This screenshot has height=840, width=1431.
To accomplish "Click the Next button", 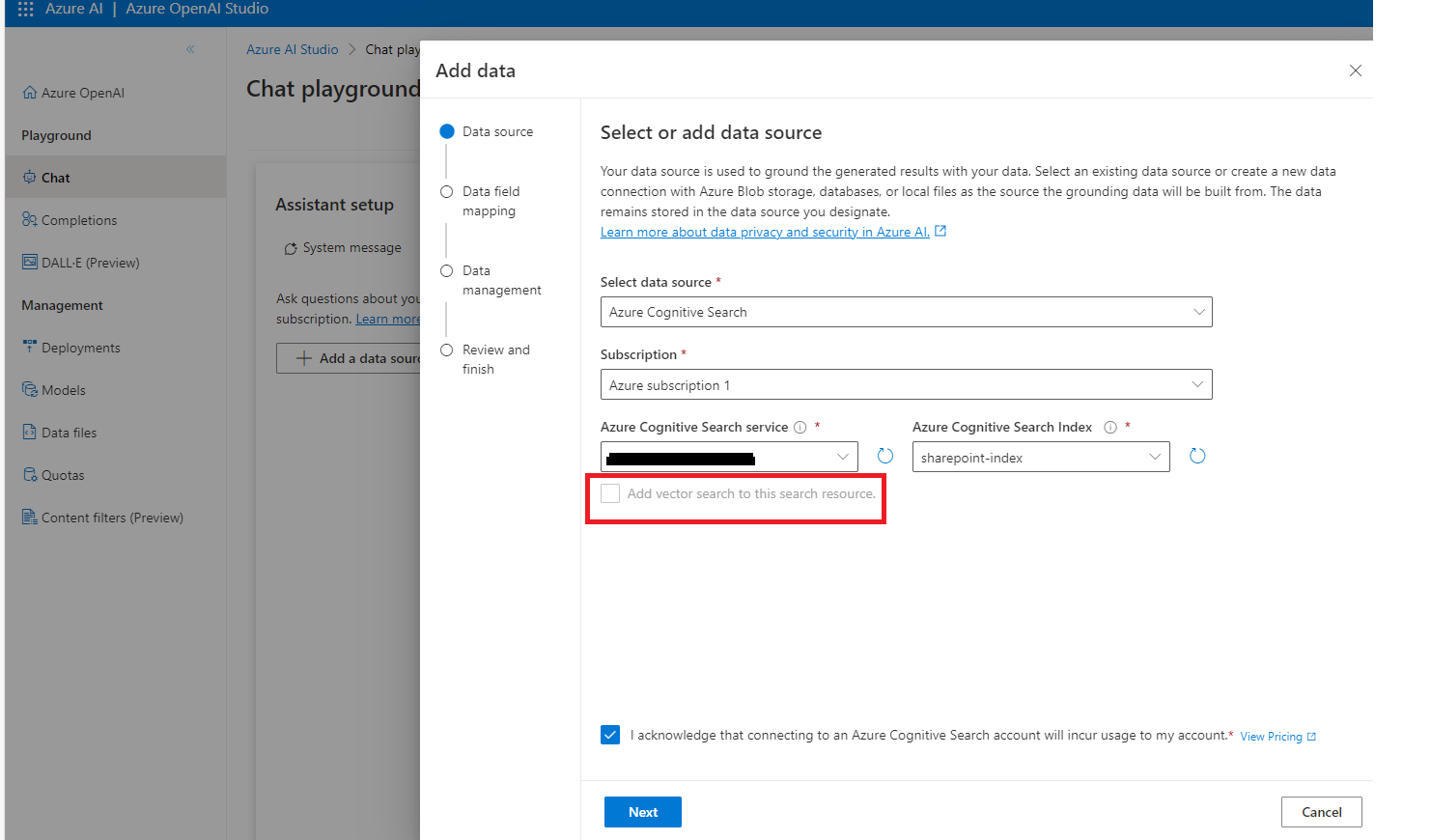I will [642, 811].
